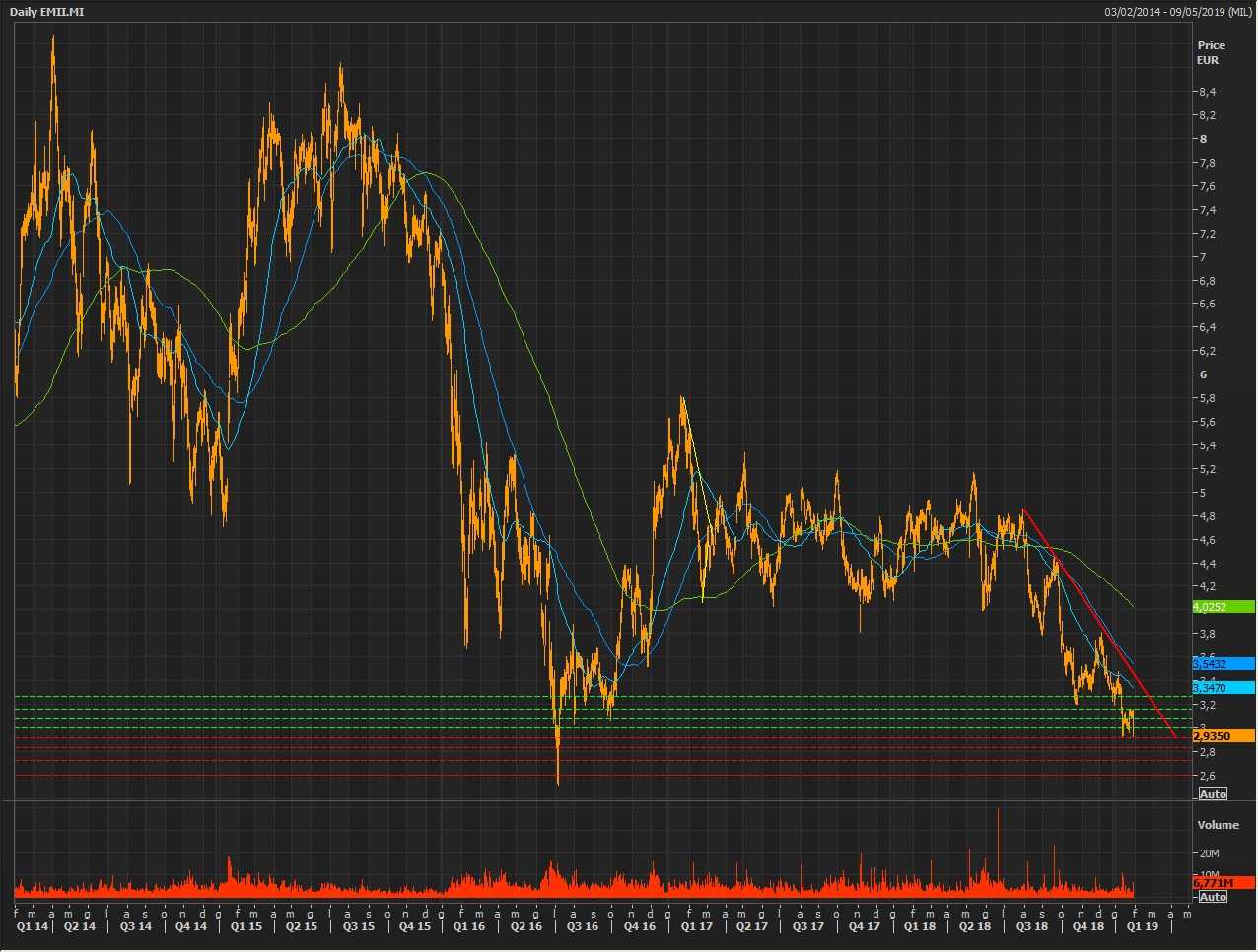1258x952 pixels.
Task: Click the Q4 17 quarter label
Action: point(865,926)
